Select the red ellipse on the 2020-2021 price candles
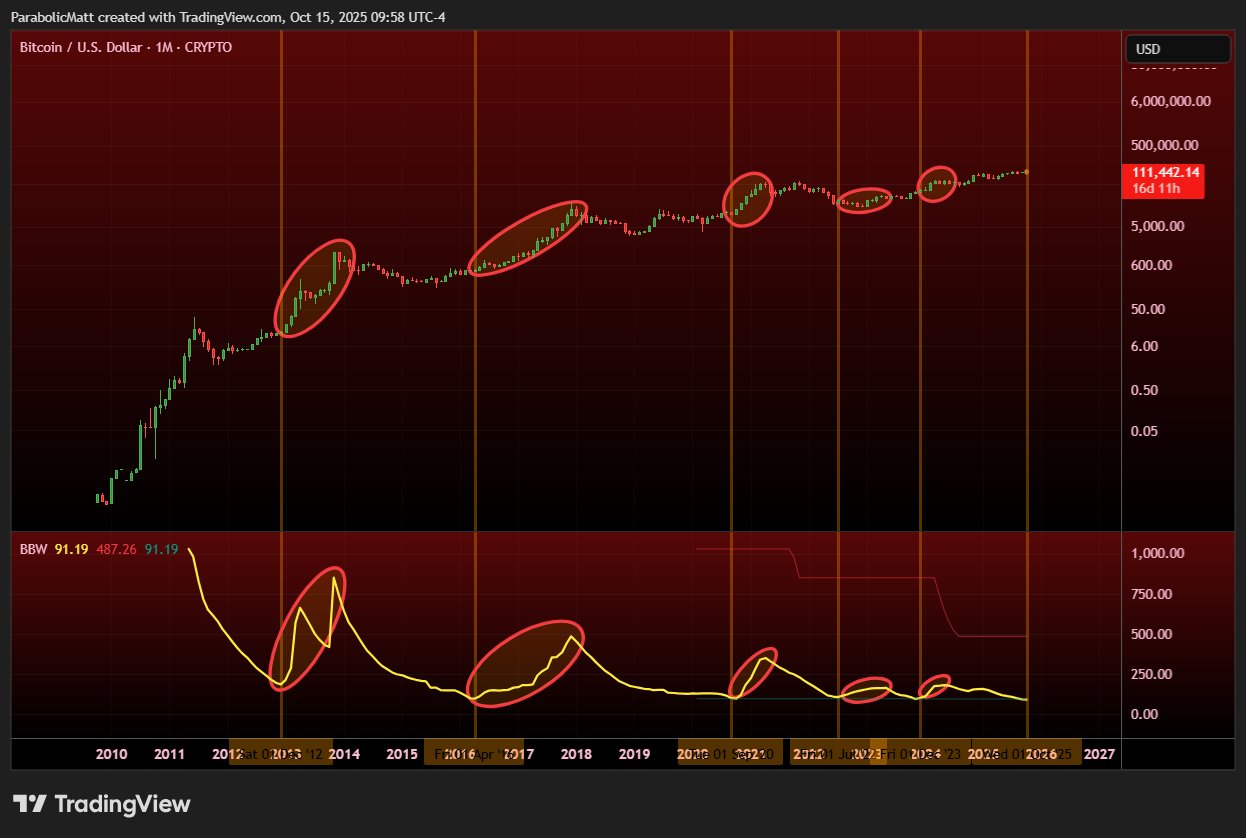This screenshot has width=1246, height=838. coord(748,199)
